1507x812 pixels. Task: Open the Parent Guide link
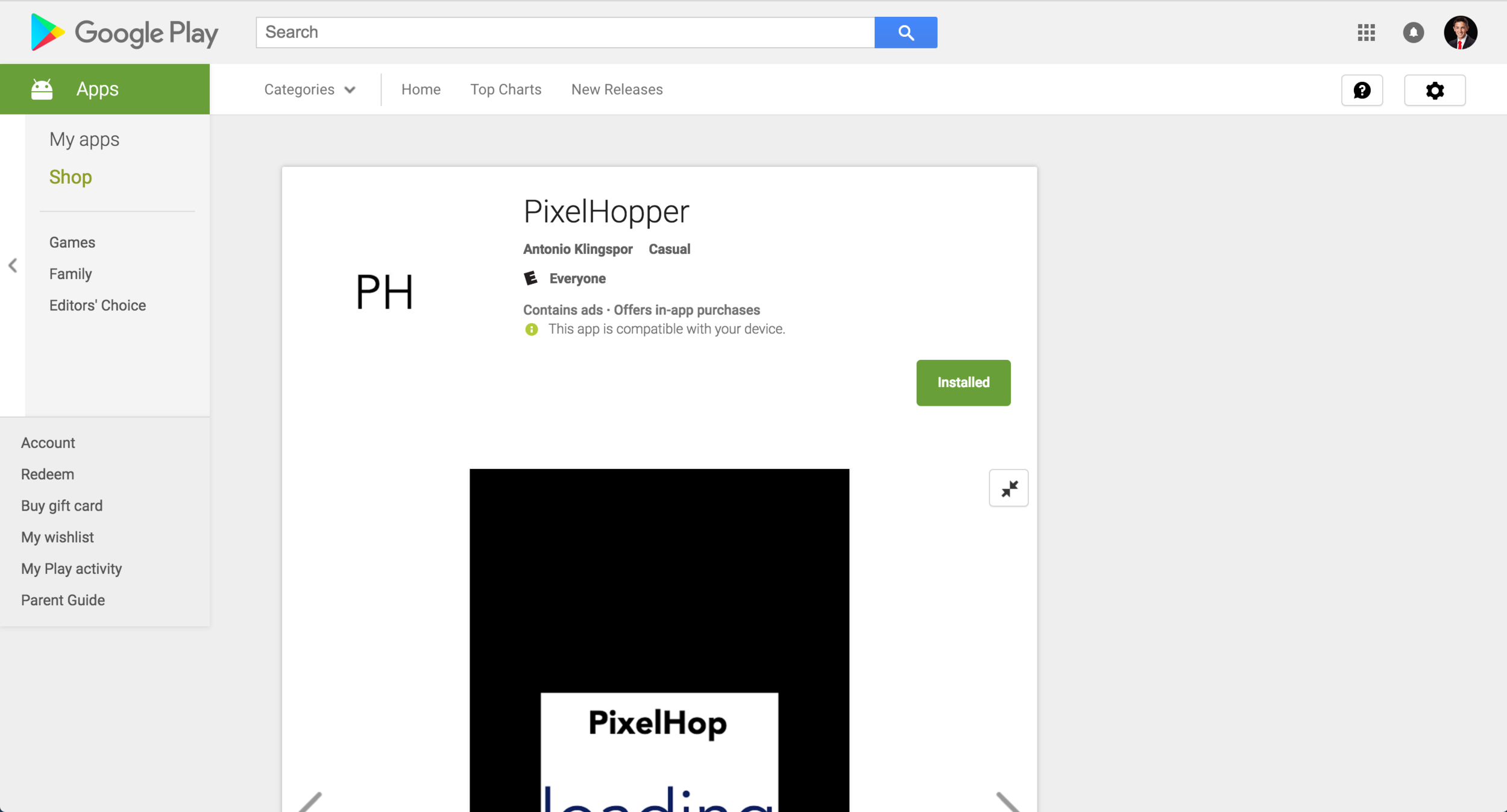[x=63, y=600]
